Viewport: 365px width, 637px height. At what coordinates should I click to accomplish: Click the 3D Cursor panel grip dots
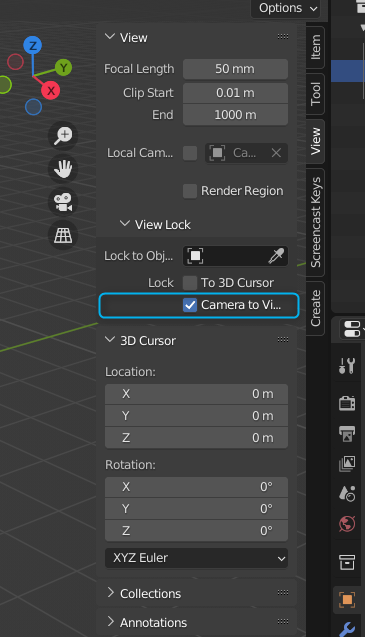tap(283, 340)
